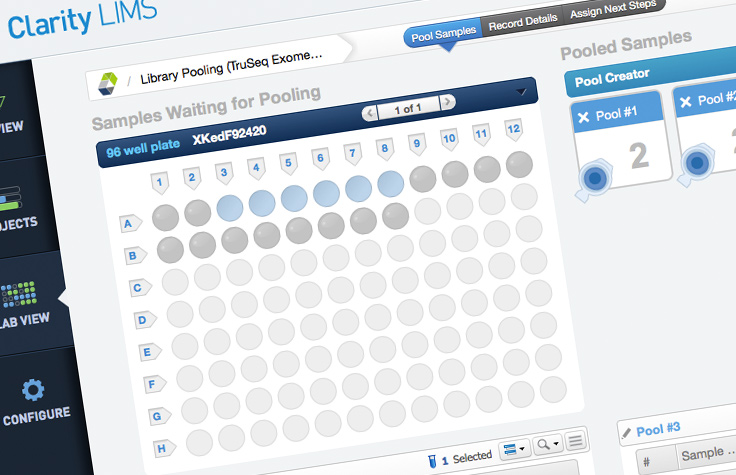Open the blue rows view dropdown
The image size is (736, 475).
click(x=514, y=450)
